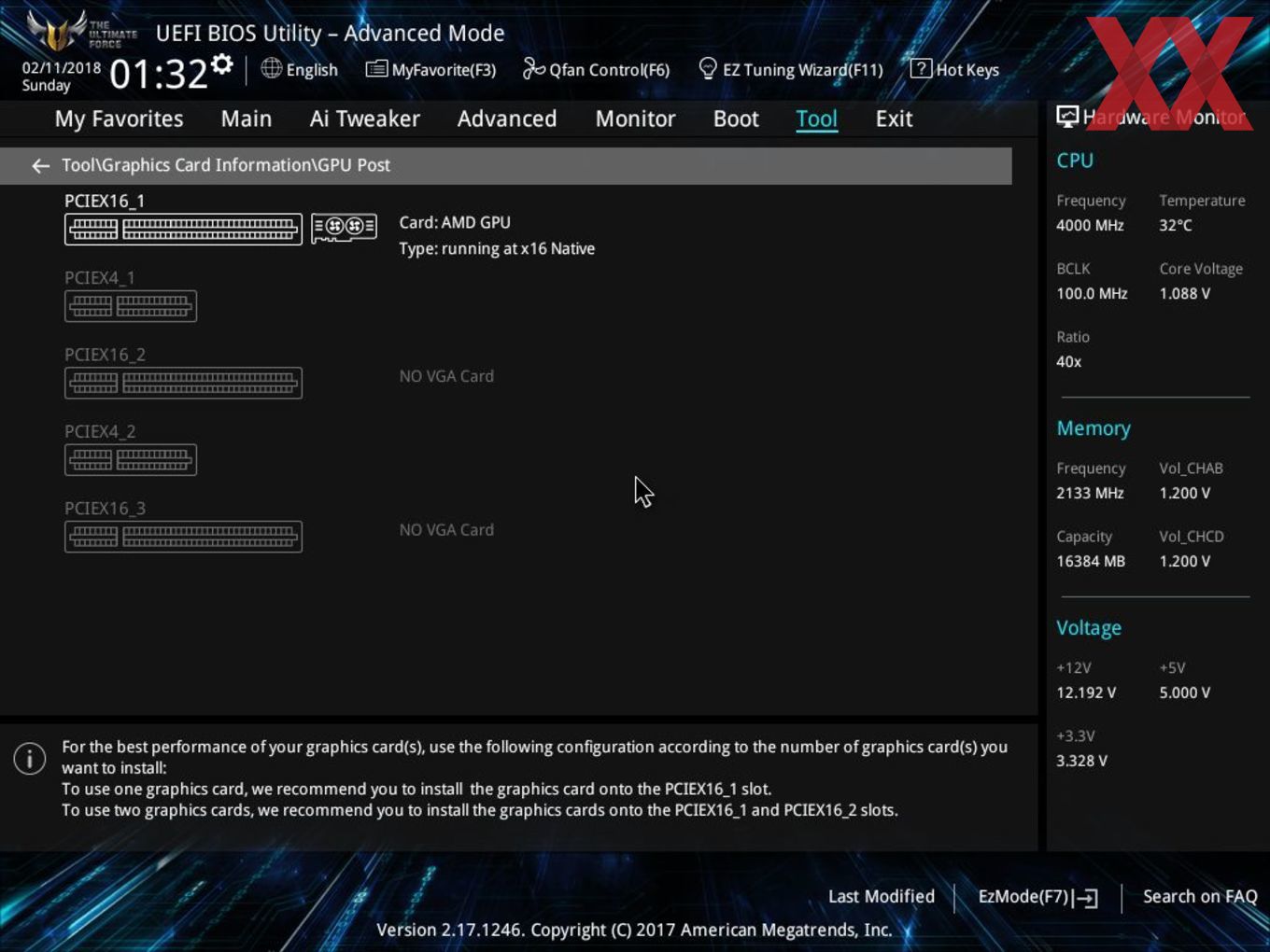This screenshot has height=952, width=1270.
Task: Click the Version 2.17.1246 copyright text
Action: 634,930
